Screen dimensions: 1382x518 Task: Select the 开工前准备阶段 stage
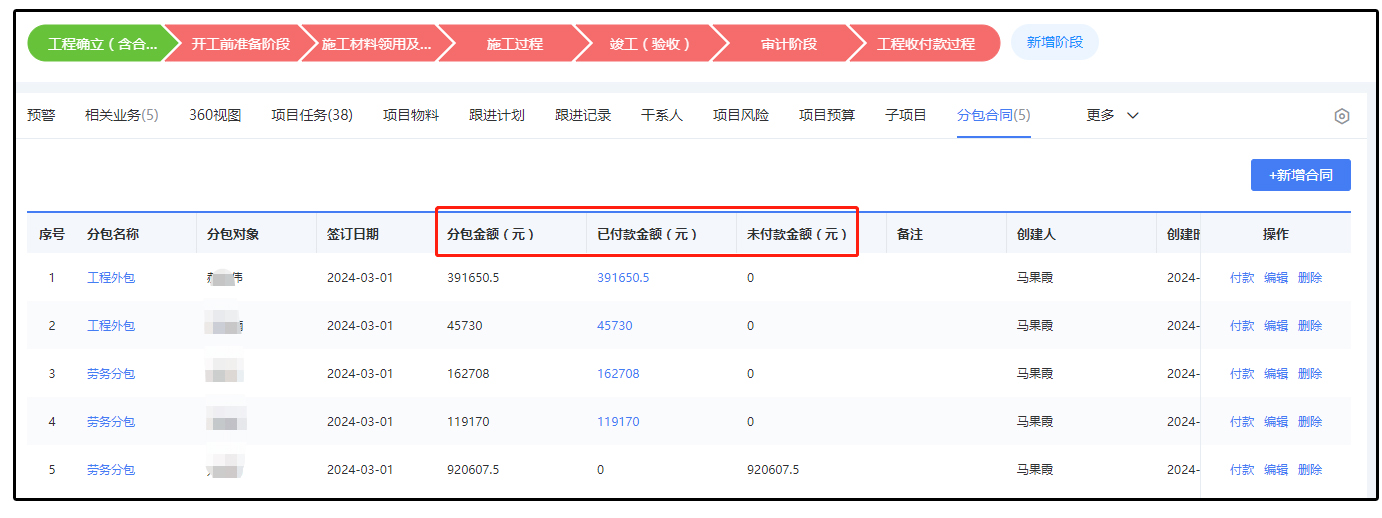pyautogui.click(x=240, y=44)
